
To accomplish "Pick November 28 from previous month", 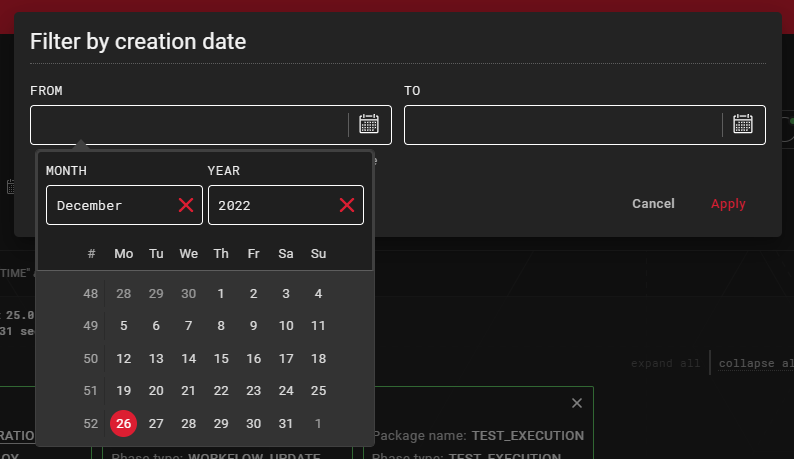I will coord(124,293).
